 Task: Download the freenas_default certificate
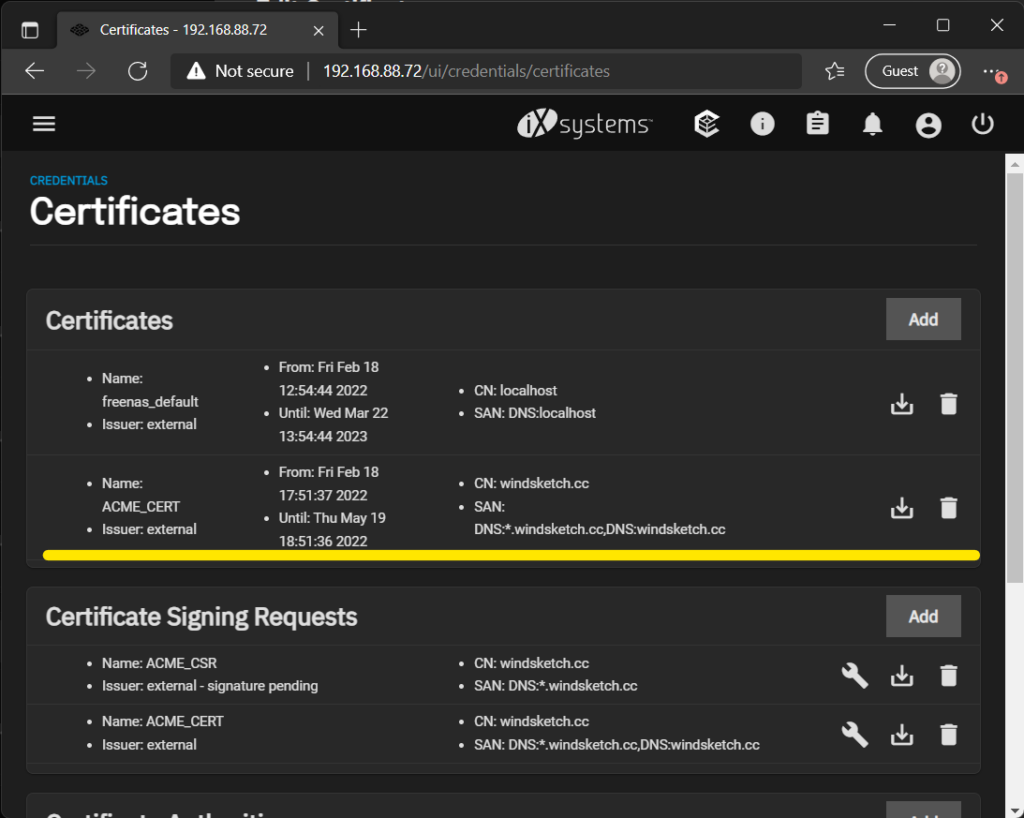(x=901, y=403)
